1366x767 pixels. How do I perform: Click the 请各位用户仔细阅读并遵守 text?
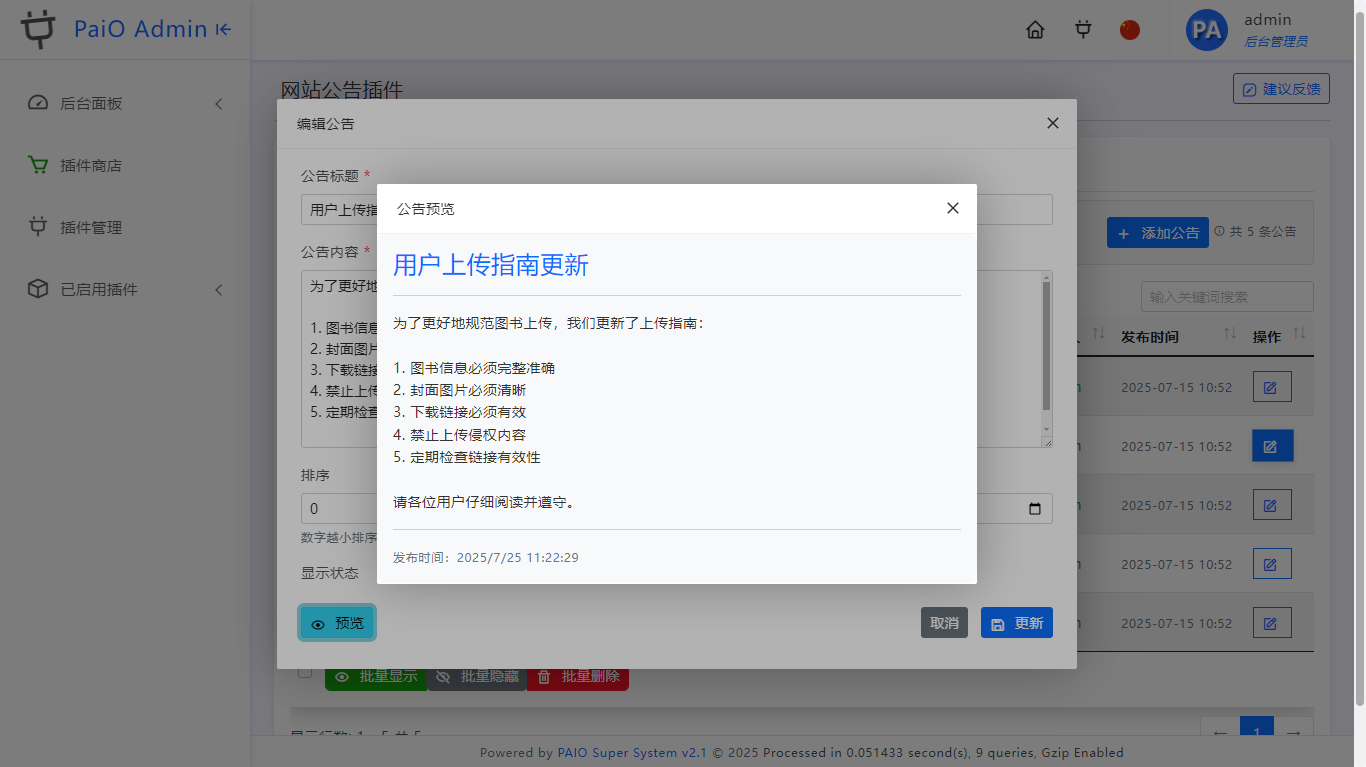(484, 502)
